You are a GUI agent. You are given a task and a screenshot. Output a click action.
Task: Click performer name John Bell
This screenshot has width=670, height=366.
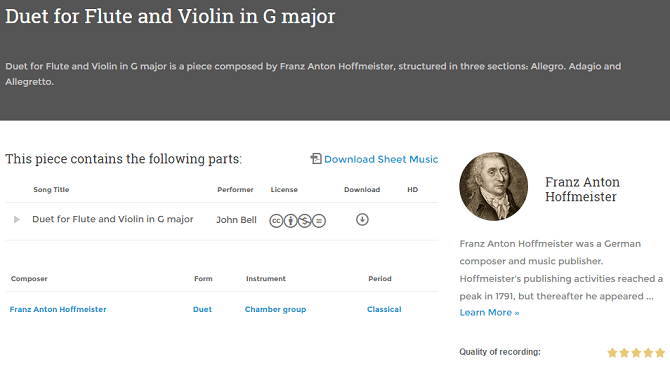tap(236, 220)
